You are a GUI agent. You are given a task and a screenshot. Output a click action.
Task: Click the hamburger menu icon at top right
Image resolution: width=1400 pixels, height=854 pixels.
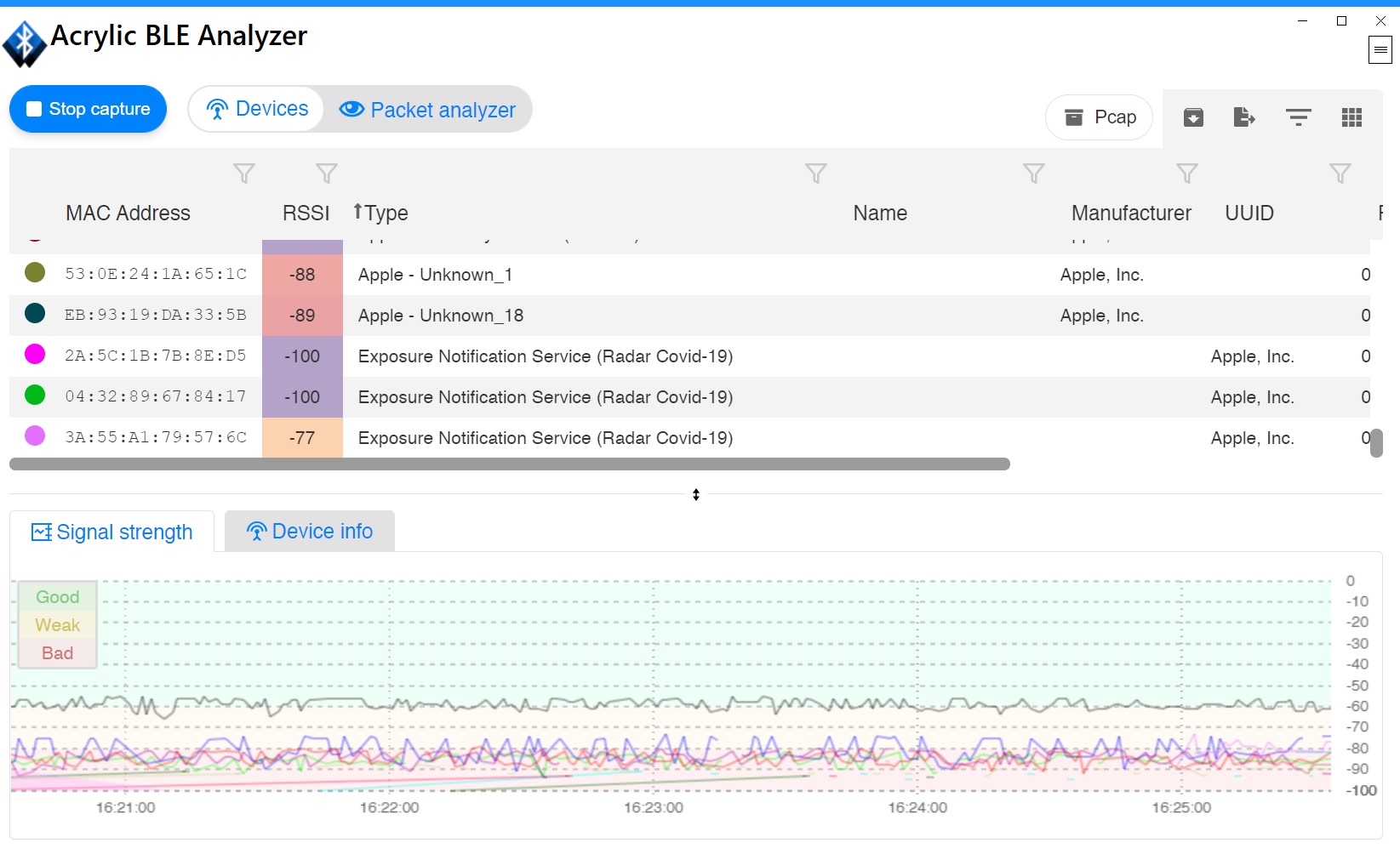pyautogui.click(x=1380, y=50)
